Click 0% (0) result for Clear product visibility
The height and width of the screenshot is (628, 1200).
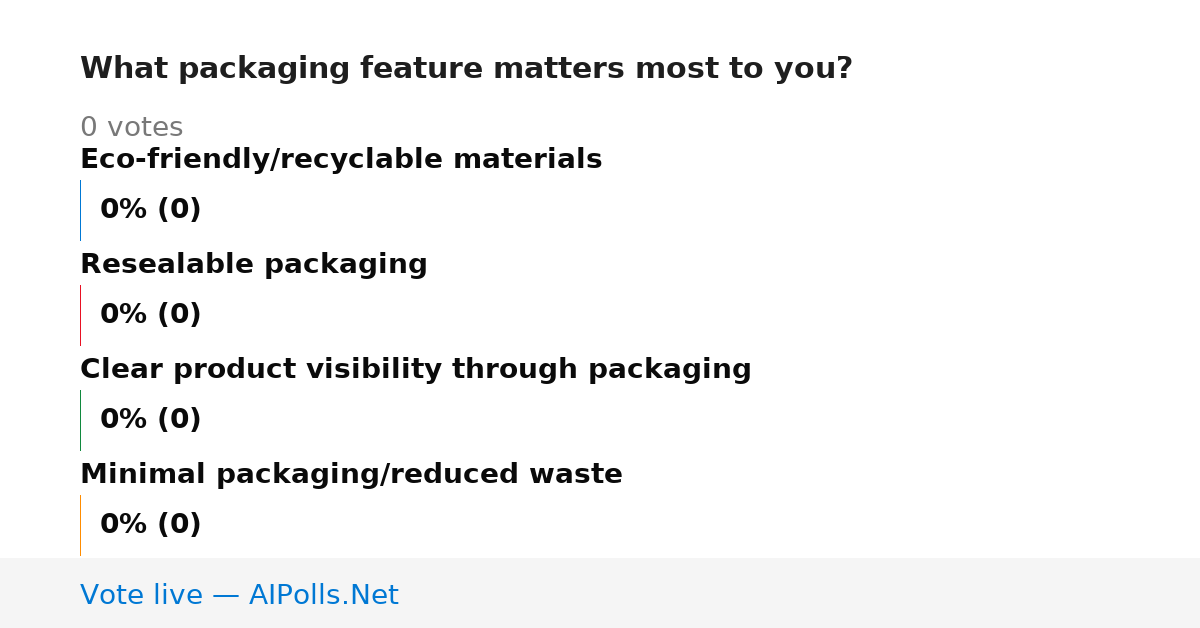coord(150,420)
